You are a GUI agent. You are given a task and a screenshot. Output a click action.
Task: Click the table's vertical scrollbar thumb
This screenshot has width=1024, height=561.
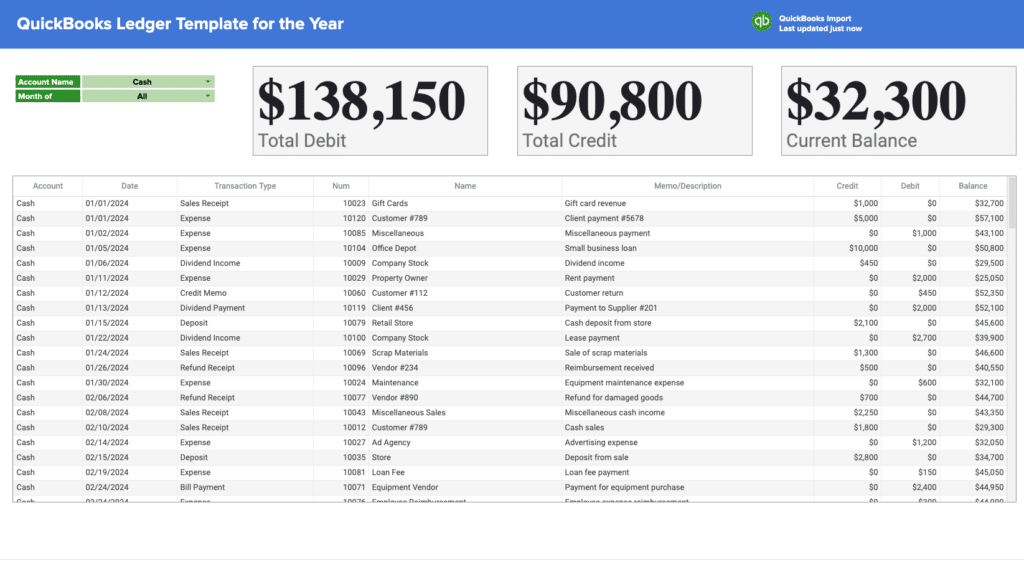[x=1012, y=202]
